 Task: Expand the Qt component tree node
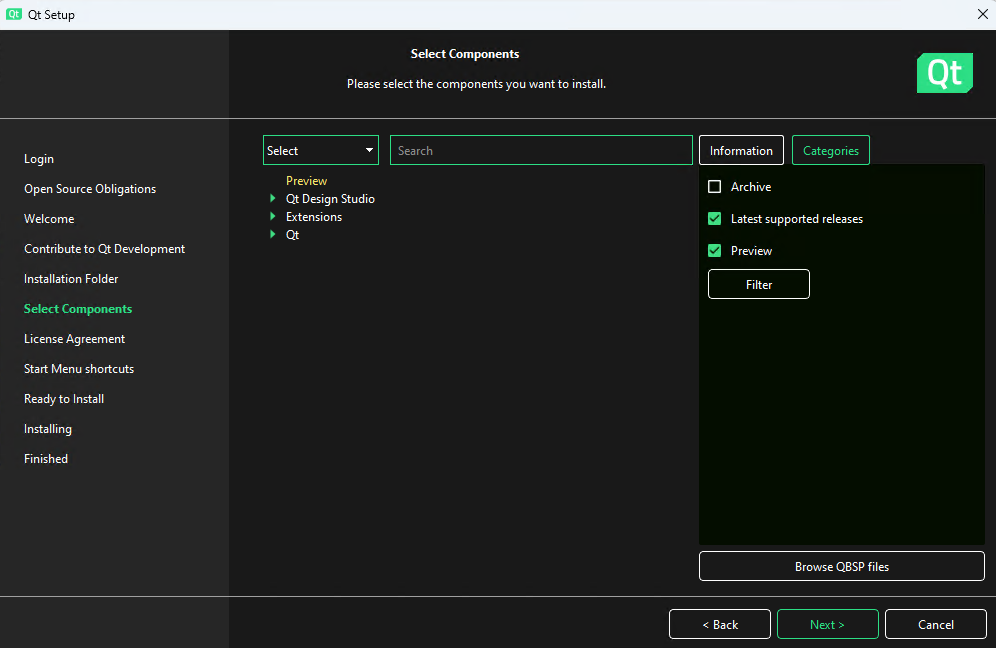tap(273, 234)
